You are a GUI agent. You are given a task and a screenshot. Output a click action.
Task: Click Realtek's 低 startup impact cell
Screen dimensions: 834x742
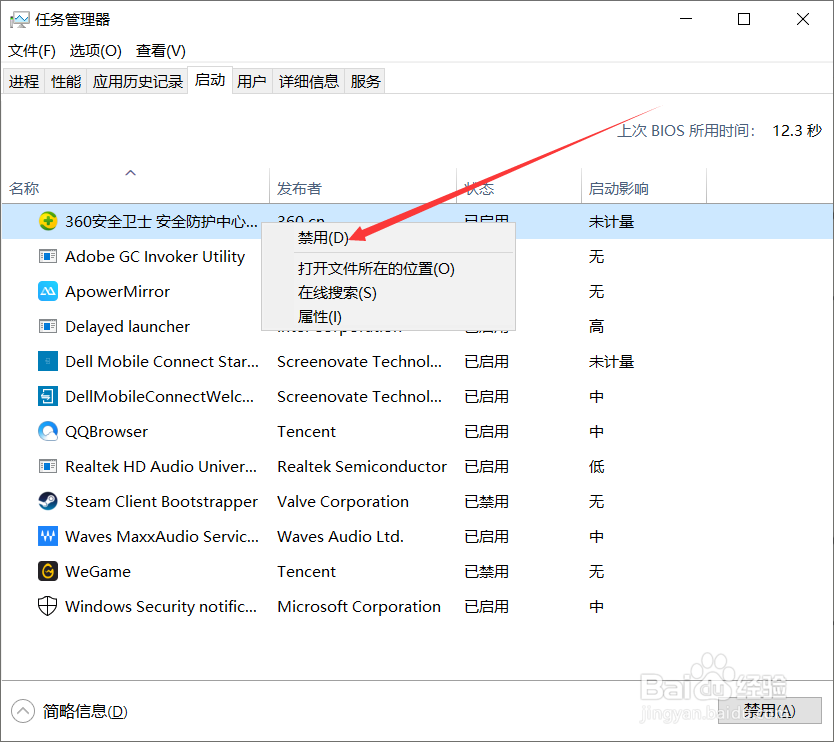click(x=596, y=466)
